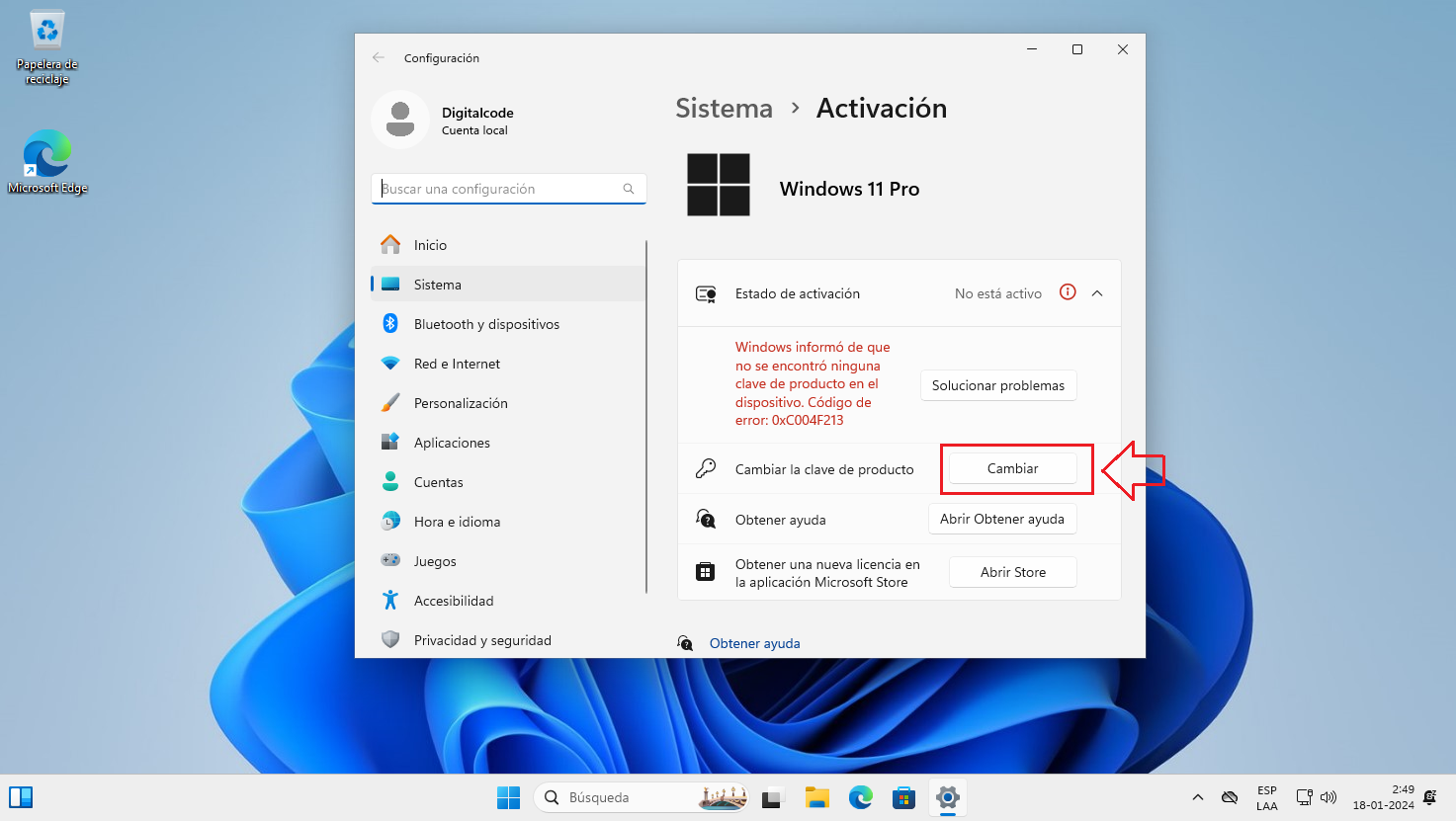Open Juegos label
Viewport: 1456px width, 821px height.
435,561
